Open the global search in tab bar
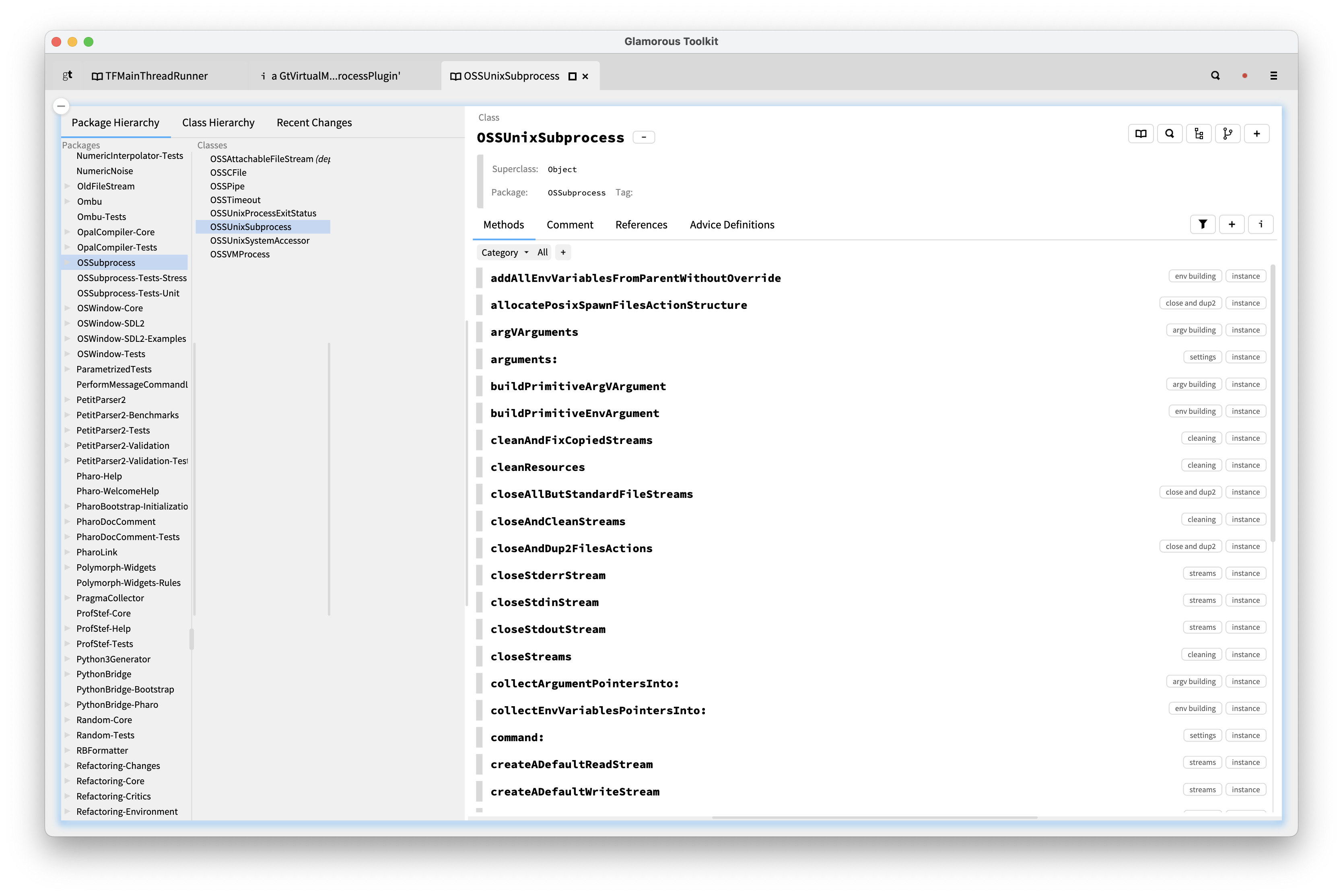The height and width of the screenshot is (896, 1343). (1215, 76)
